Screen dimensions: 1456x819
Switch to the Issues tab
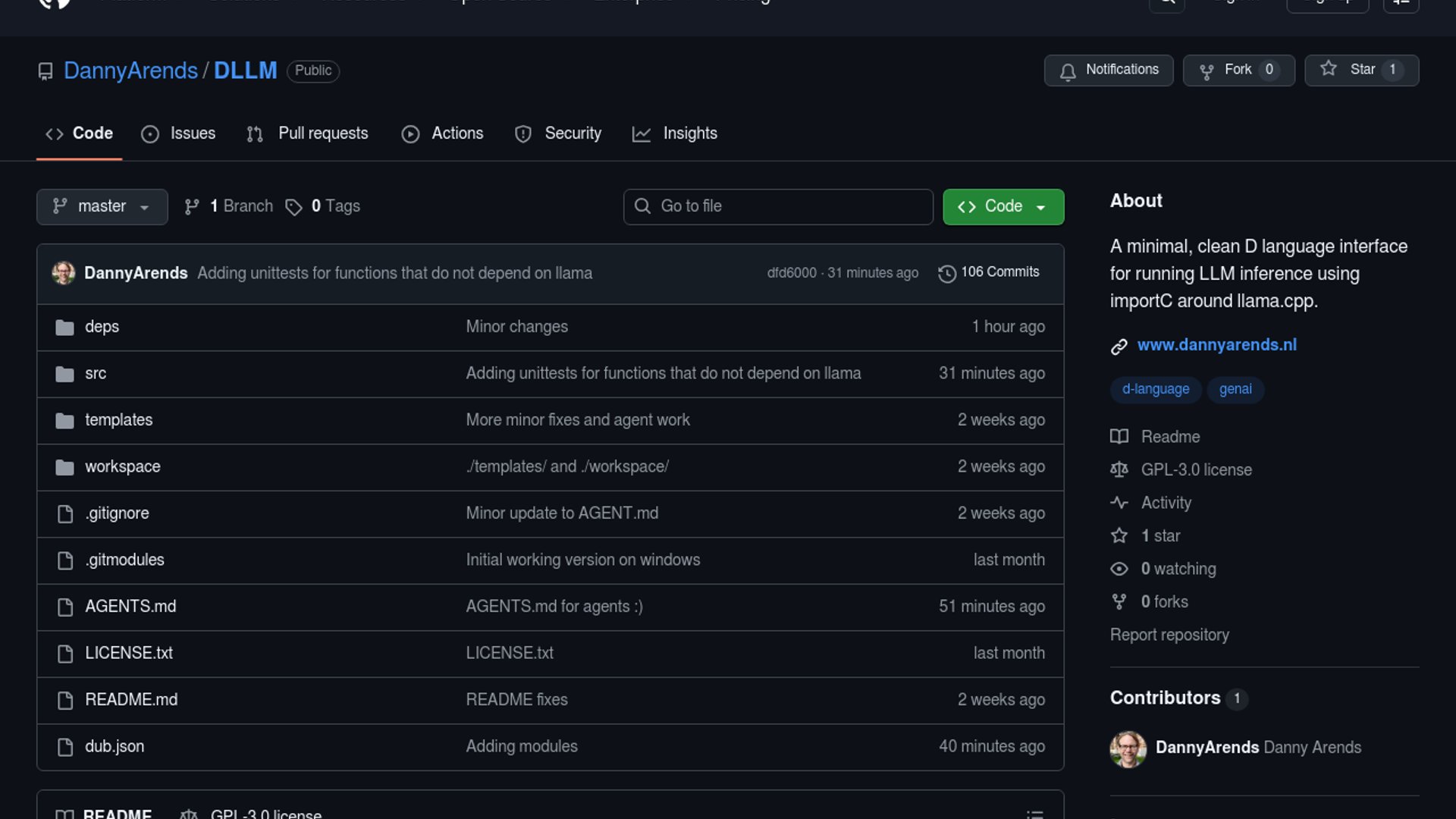pyautogui.click(x=179, y=133)
